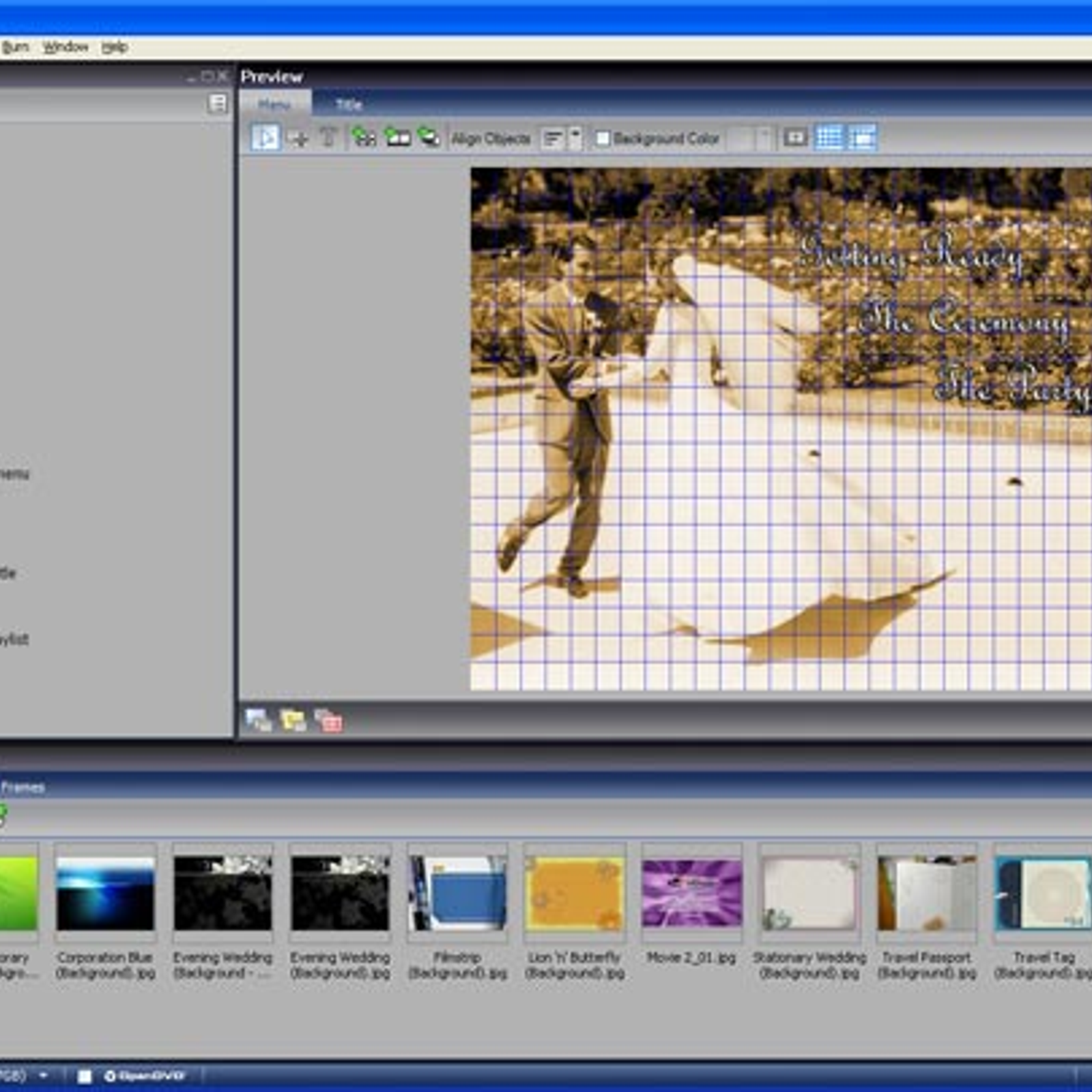
Task: Choose the Text tool (T icon)
Action: [x=328, y=137]
